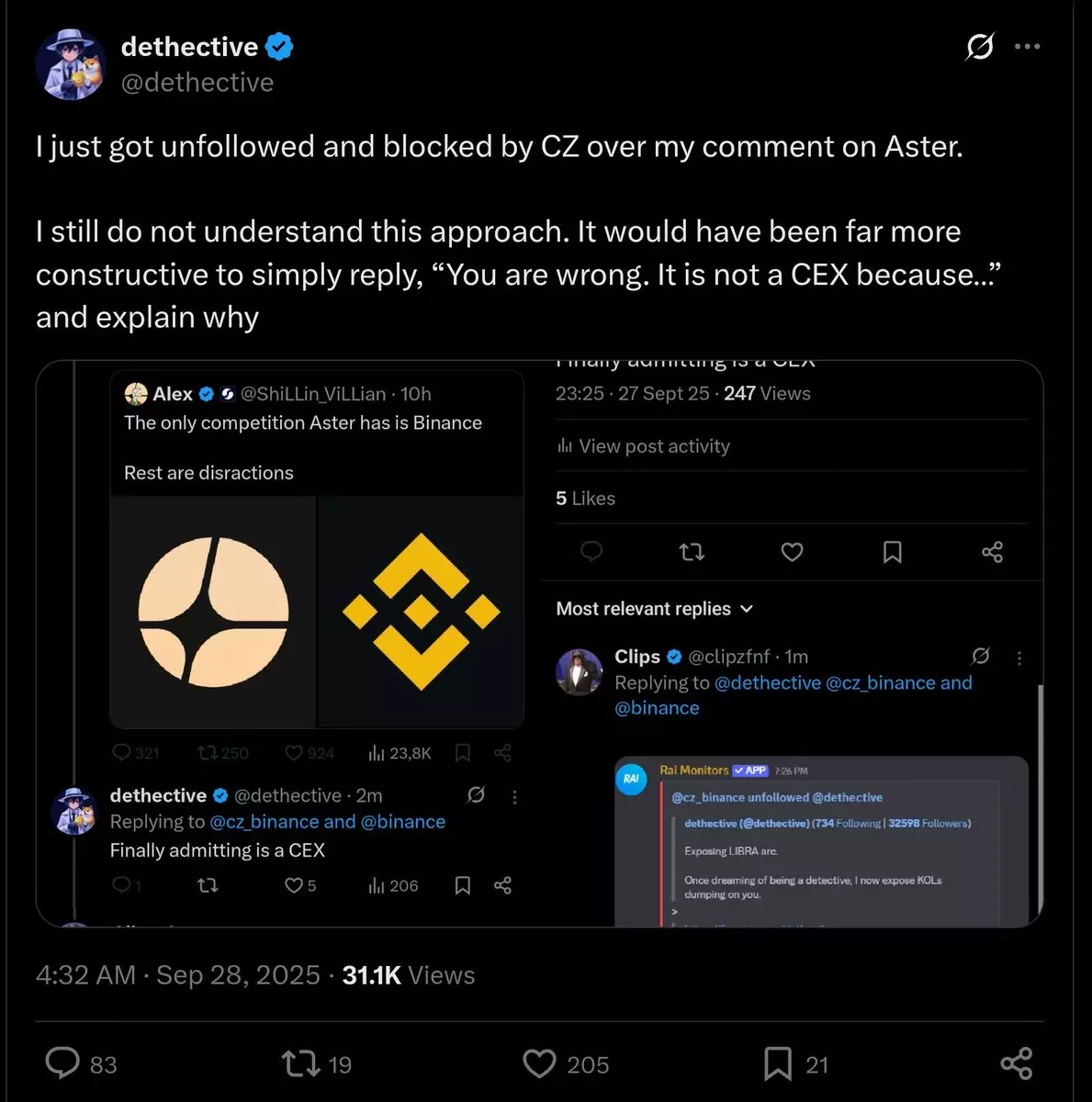The width and height of the screenshot is (1092, 1102).
Task: Click the heart icon under 5 Likes
Action: point(792,552)
